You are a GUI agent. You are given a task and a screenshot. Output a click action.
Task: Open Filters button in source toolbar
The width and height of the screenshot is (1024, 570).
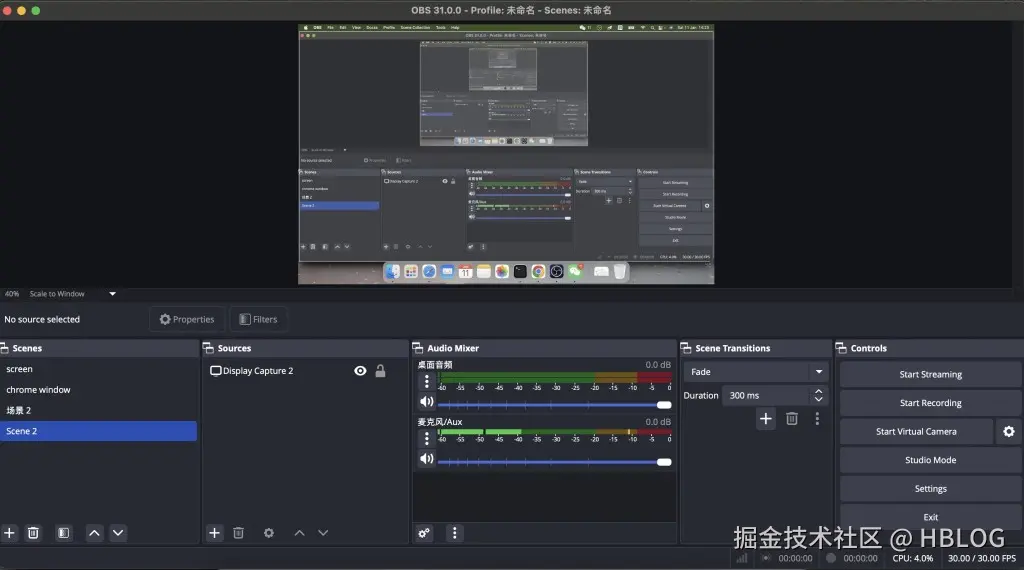(x=258, y=319)
